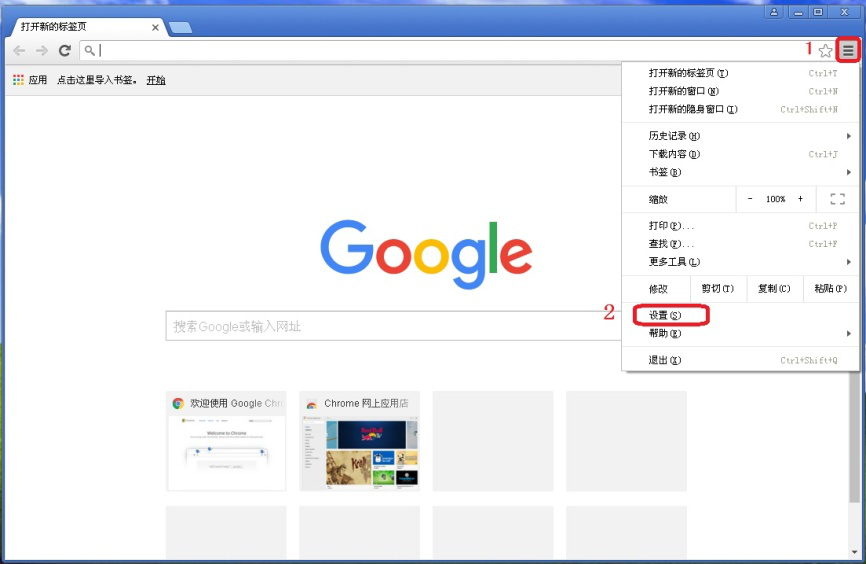Screen dimensions: 866x564
Task: Open 设置 from the menu
Action: [740, 315]
